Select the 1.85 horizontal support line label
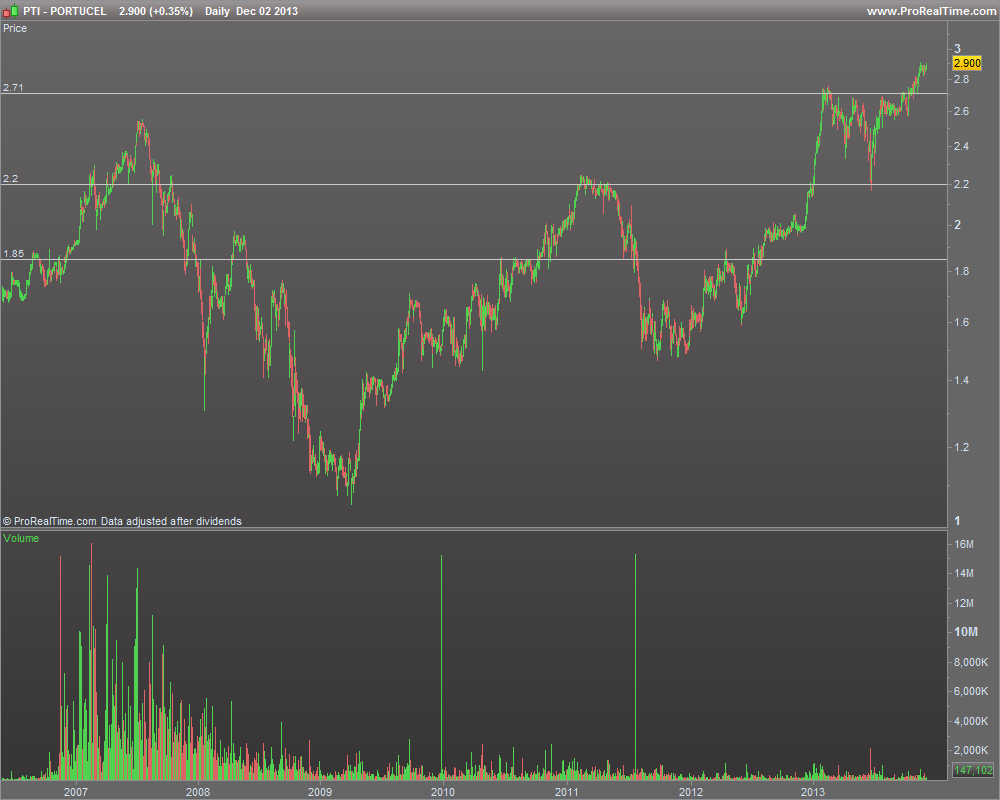This screenshot has width=1000, height=800. (x=13, y=254)
